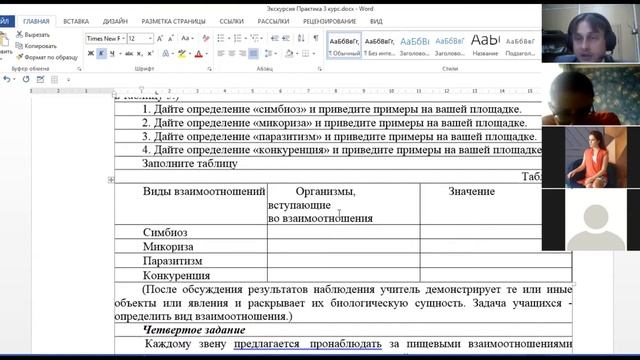
Task: Click the decrease indent icon
Action: coord(275,38)
